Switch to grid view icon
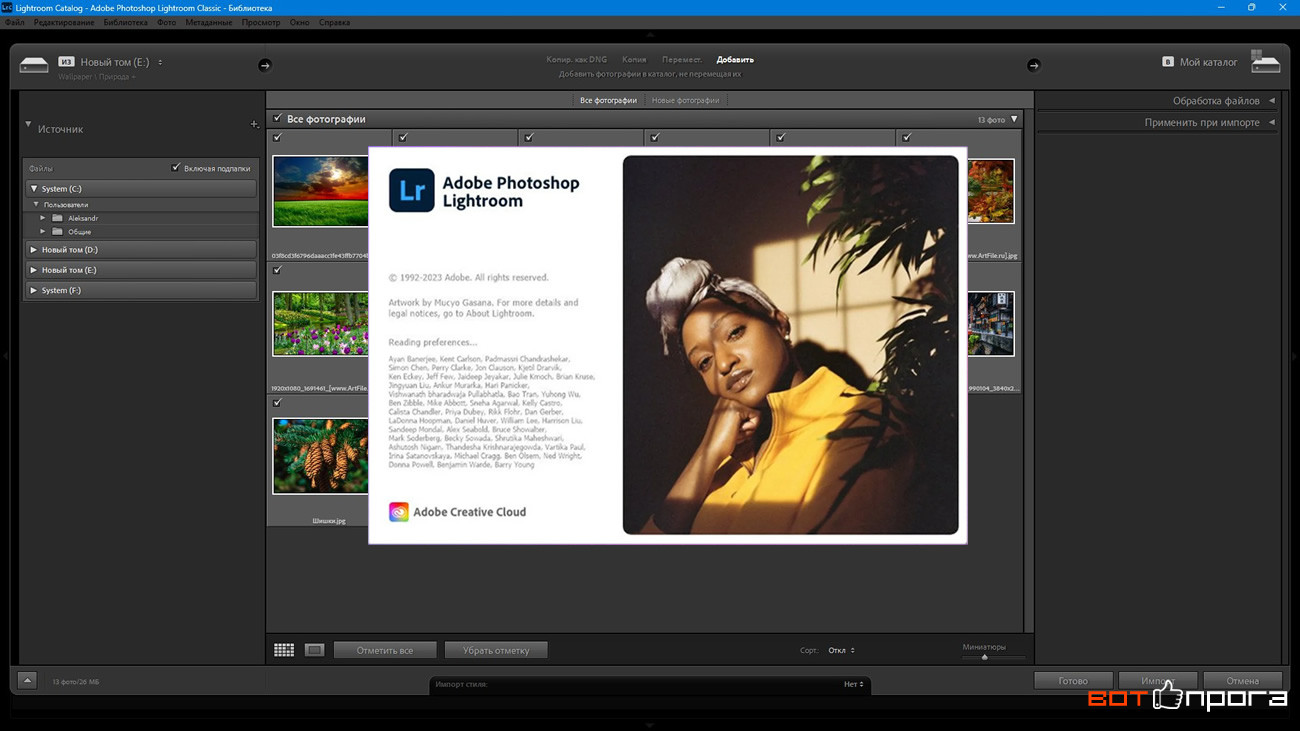This screenshot has height=731, width=1300. 284,650
